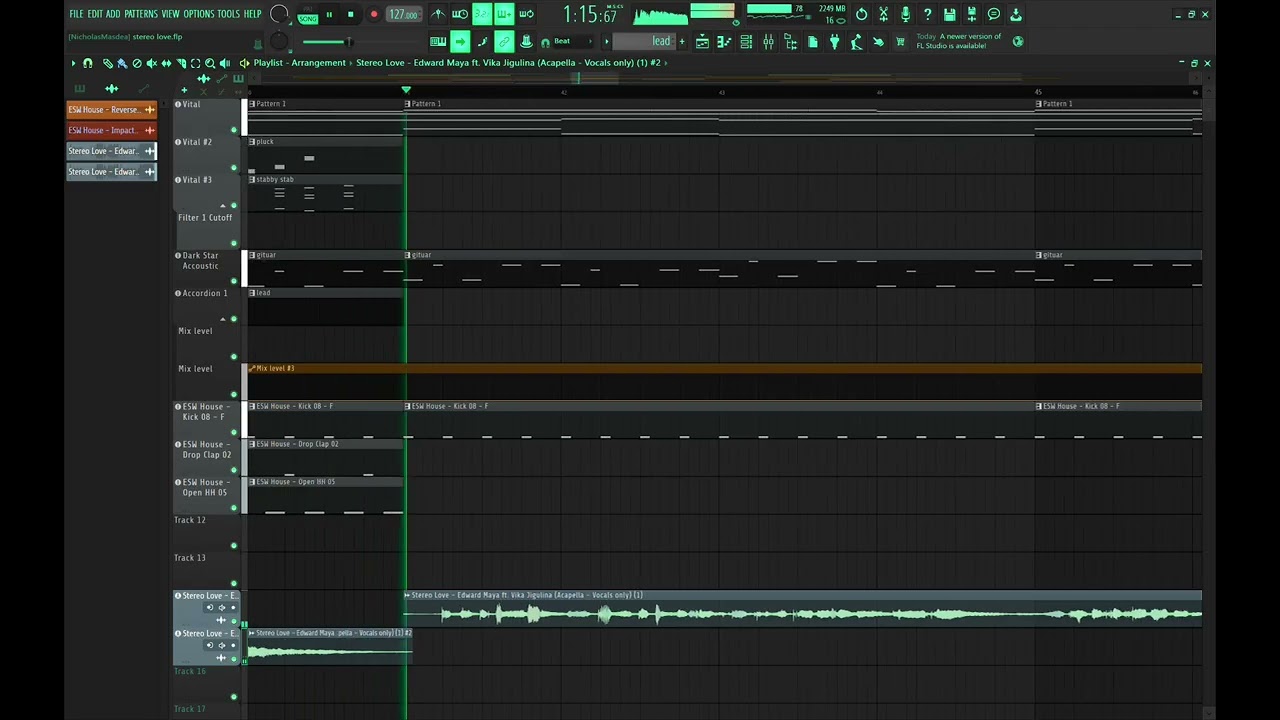
Task: Add new pattern with plus button
Action: coord(682,41)
